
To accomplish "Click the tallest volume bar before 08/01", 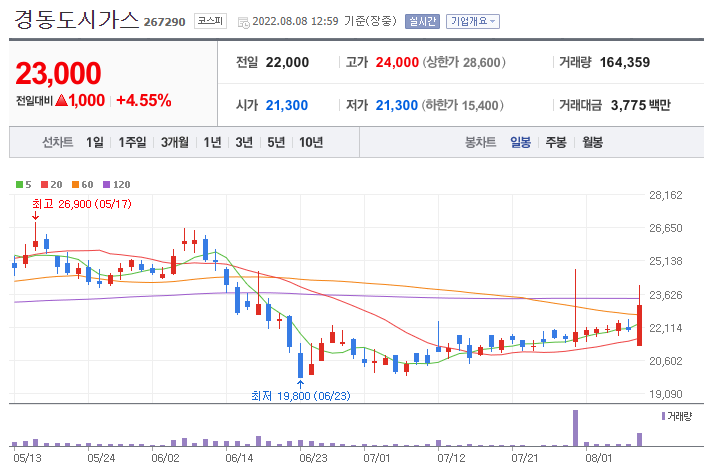I will (576, 428).
